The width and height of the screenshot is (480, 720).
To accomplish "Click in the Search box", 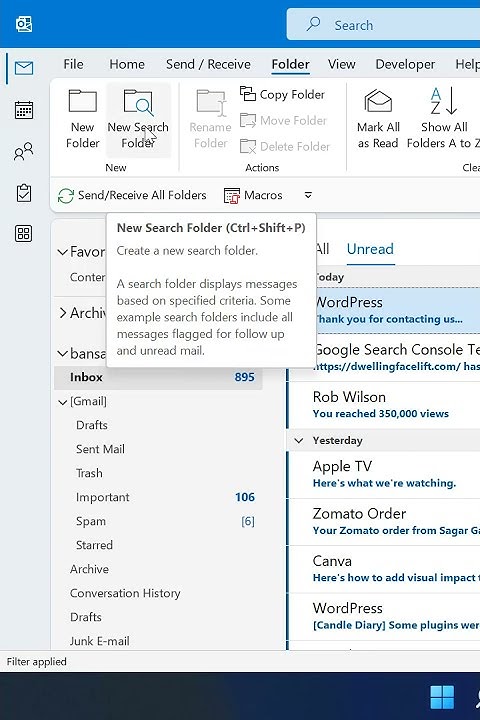I will [x=383, y=24].
